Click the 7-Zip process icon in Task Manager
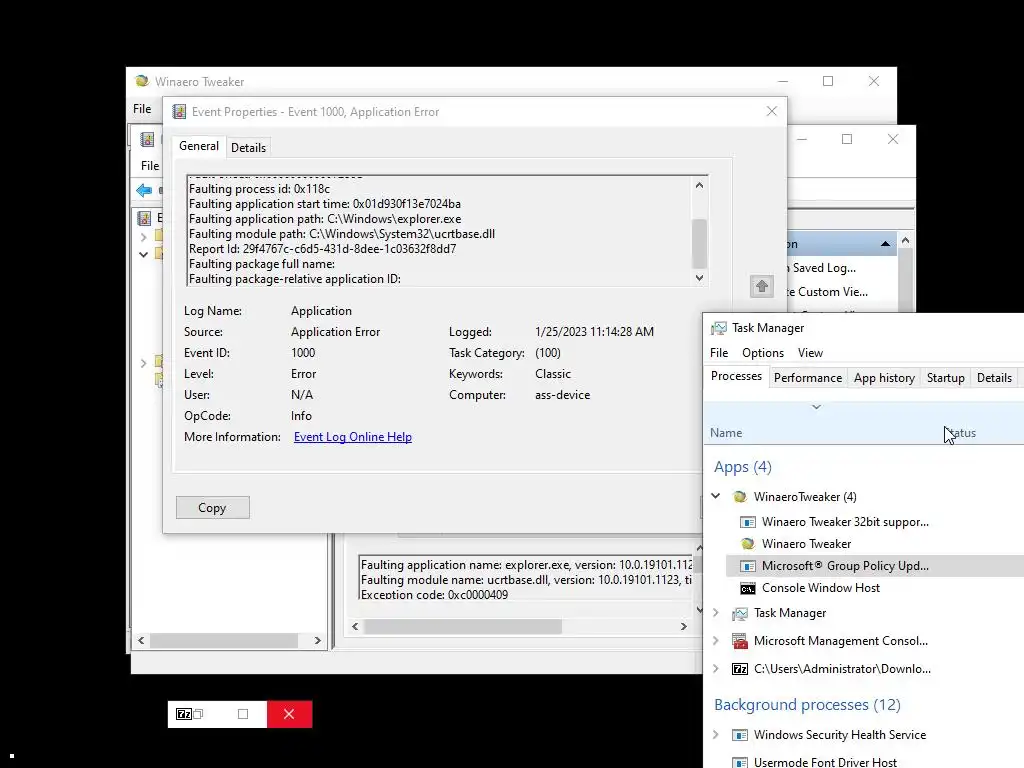 coord(740,669)
